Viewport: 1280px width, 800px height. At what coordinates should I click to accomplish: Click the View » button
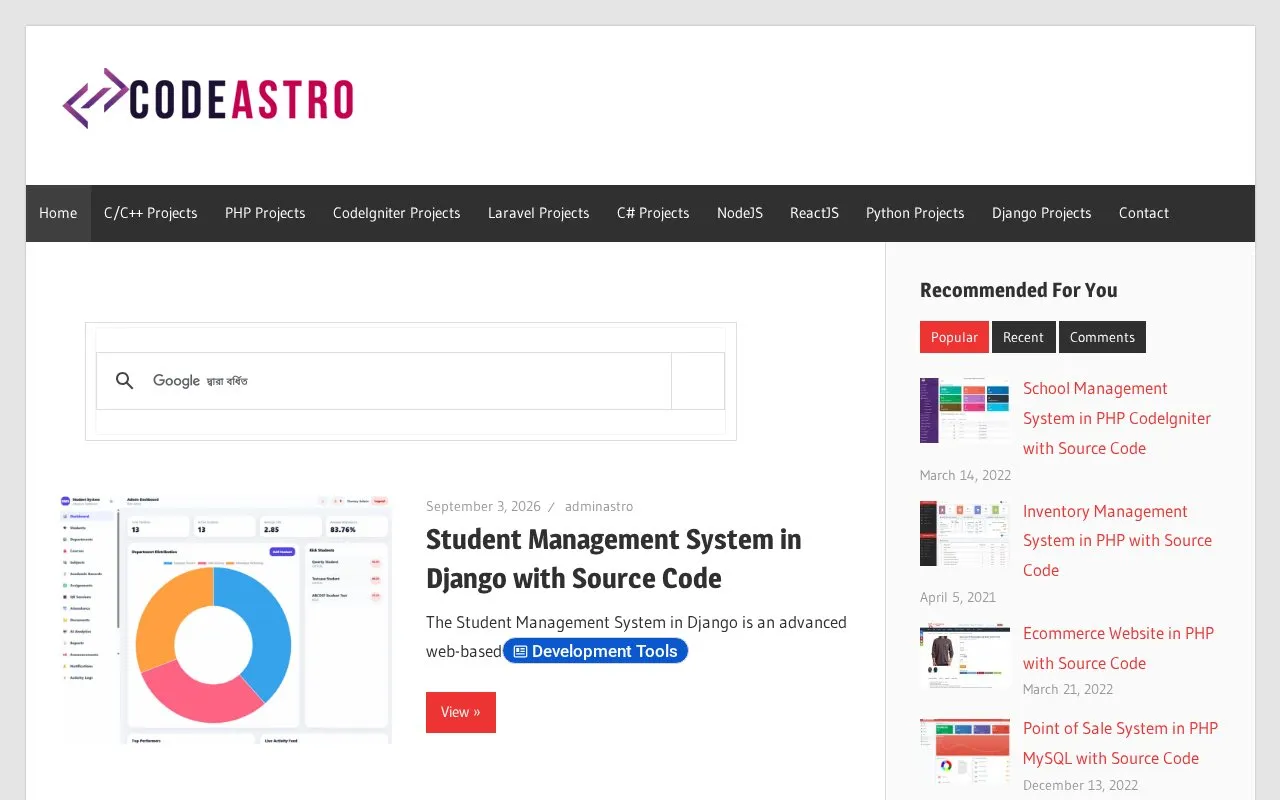(461, 712)
